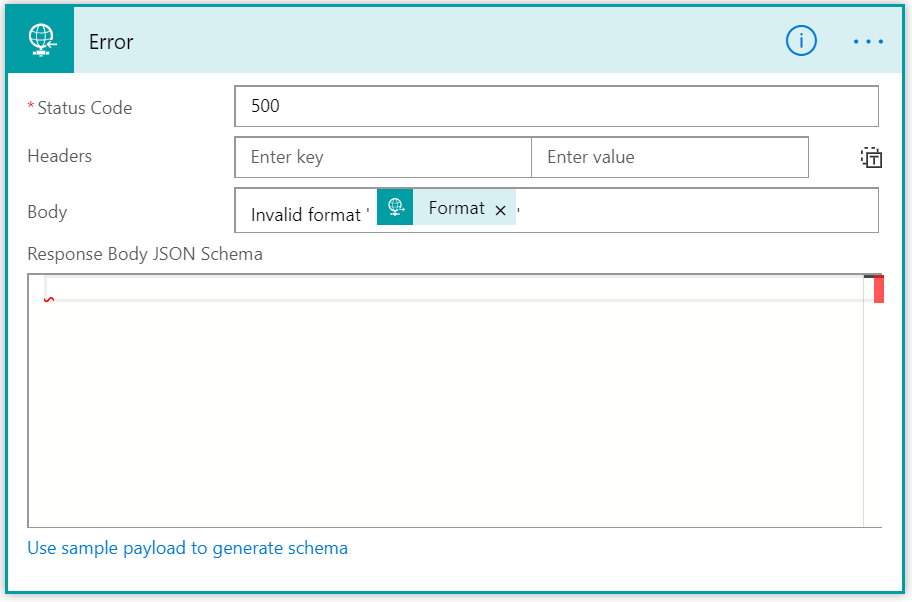Switch Headers to text mode icon
912x602 pixels.
[x=871, y=157]
